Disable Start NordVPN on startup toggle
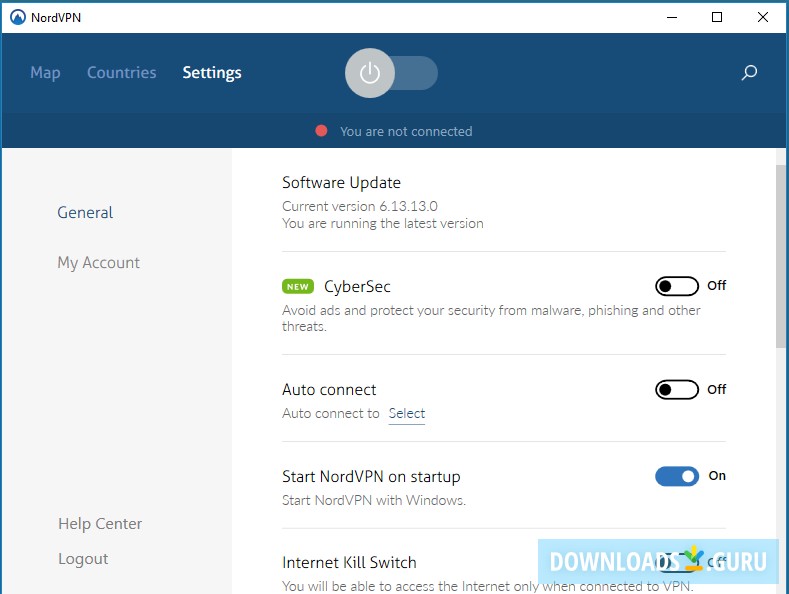This screenshot has width=789, height=594. click(x=677, y=476)
